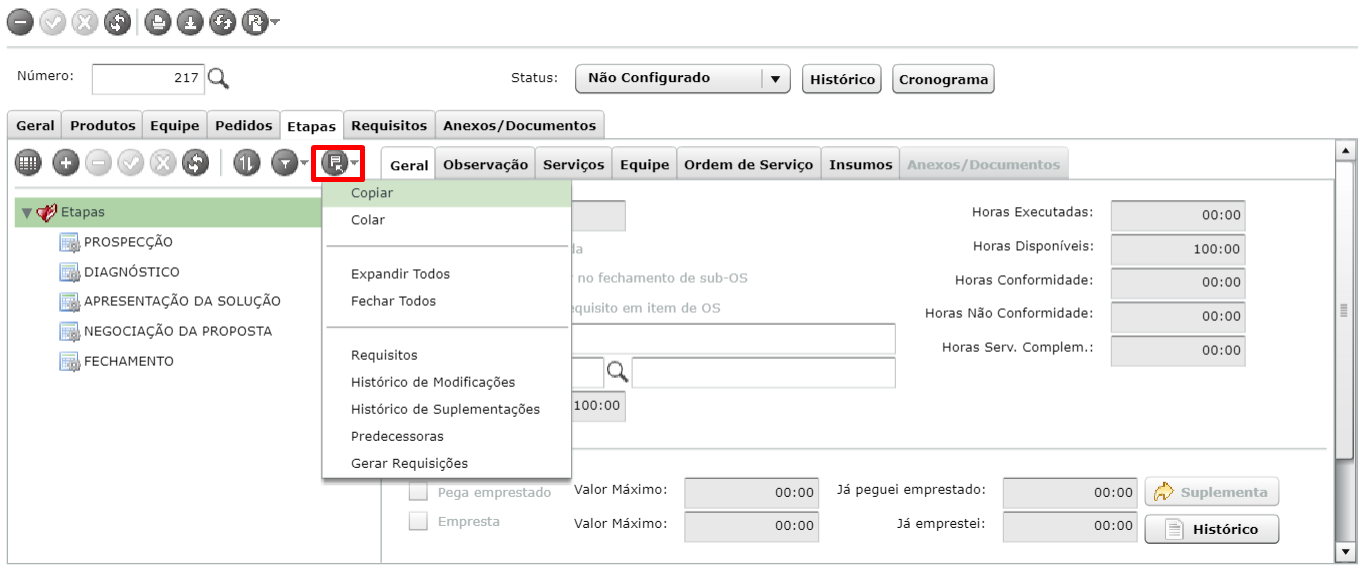Open the Serviços sub-tab
Viewport: 1364px width, 569px height.
coord(573,164)
